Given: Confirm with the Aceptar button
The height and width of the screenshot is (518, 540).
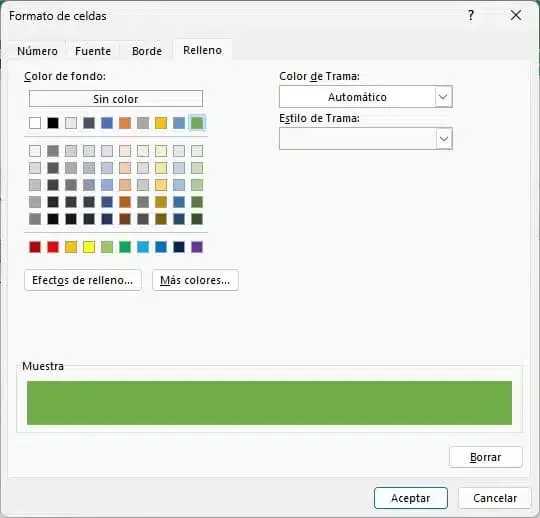Looking at the screenshot, I should point(411,498).
